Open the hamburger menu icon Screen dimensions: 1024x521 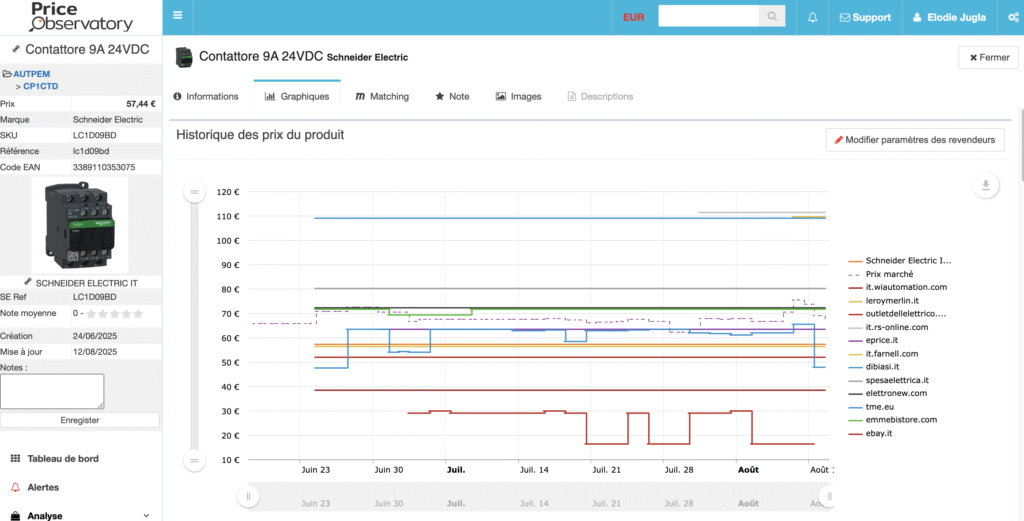pyautogui.click(x=178, y=16)
